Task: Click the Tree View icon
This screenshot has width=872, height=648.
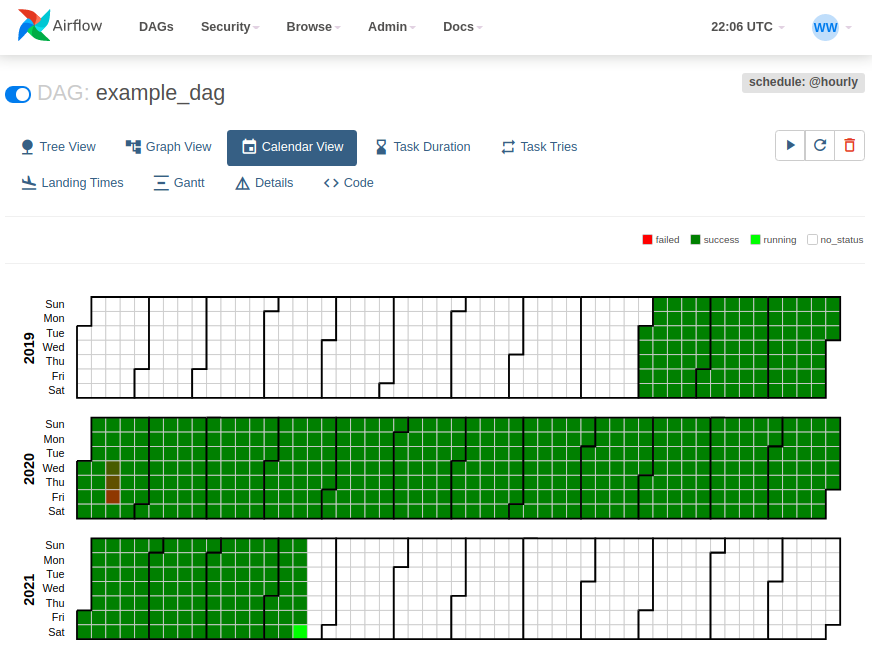Action: (x=27, y=147)
